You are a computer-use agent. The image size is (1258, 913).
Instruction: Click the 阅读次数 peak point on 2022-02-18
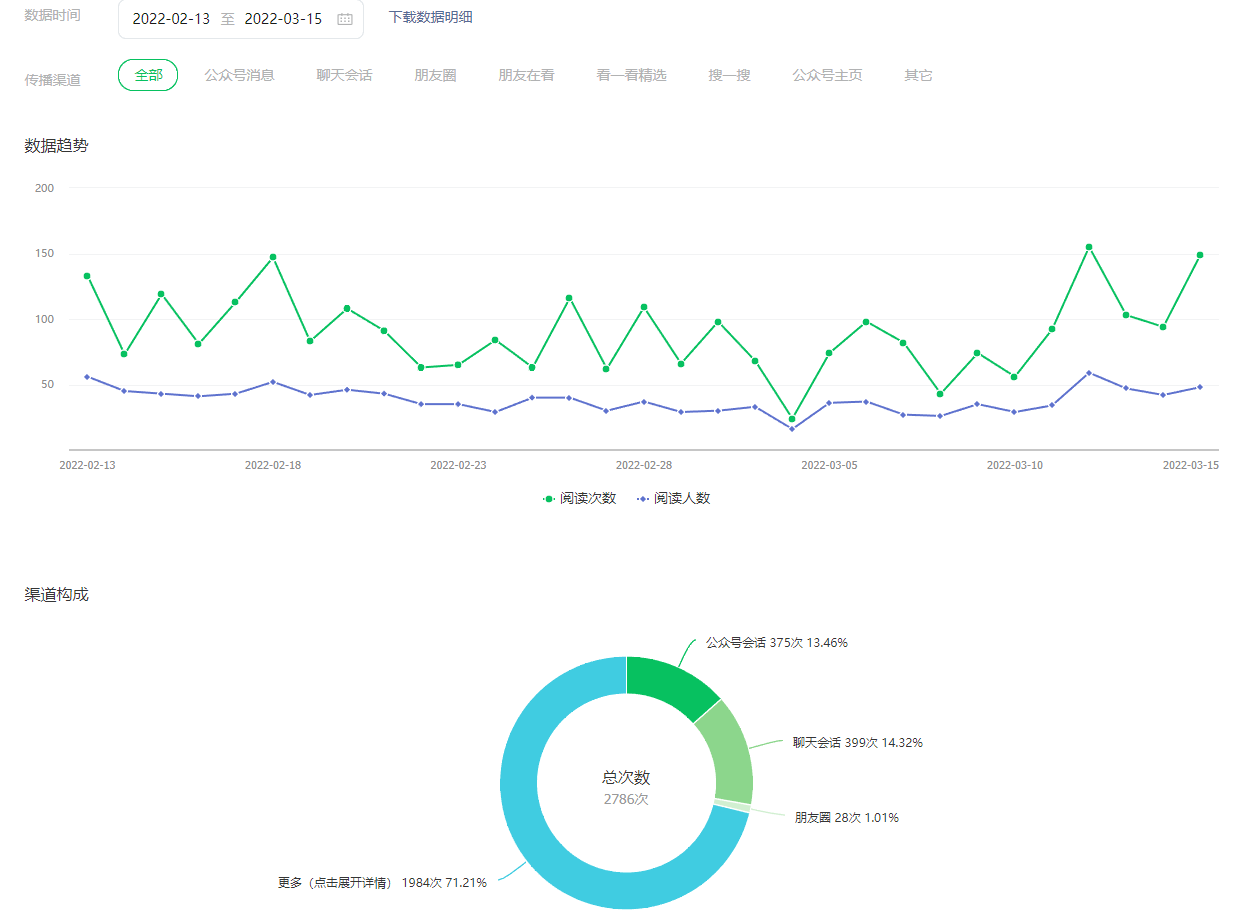tap(273, 257)
